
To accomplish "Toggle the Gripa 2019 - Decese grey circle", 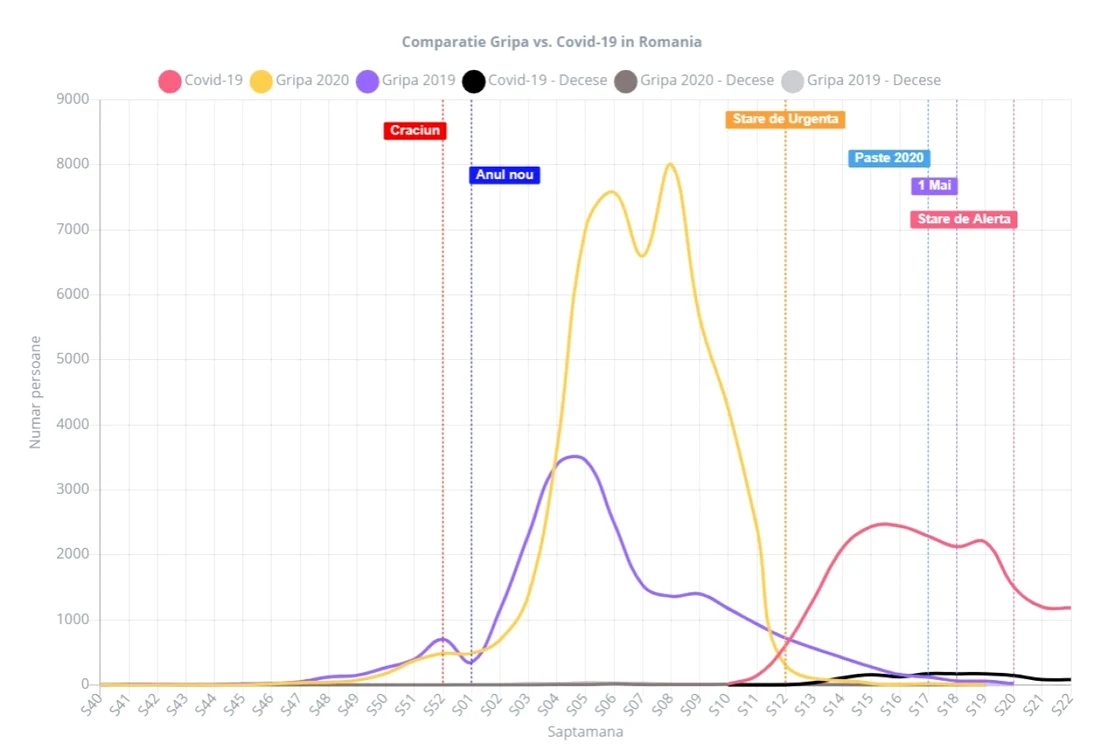I will [793, 81].
